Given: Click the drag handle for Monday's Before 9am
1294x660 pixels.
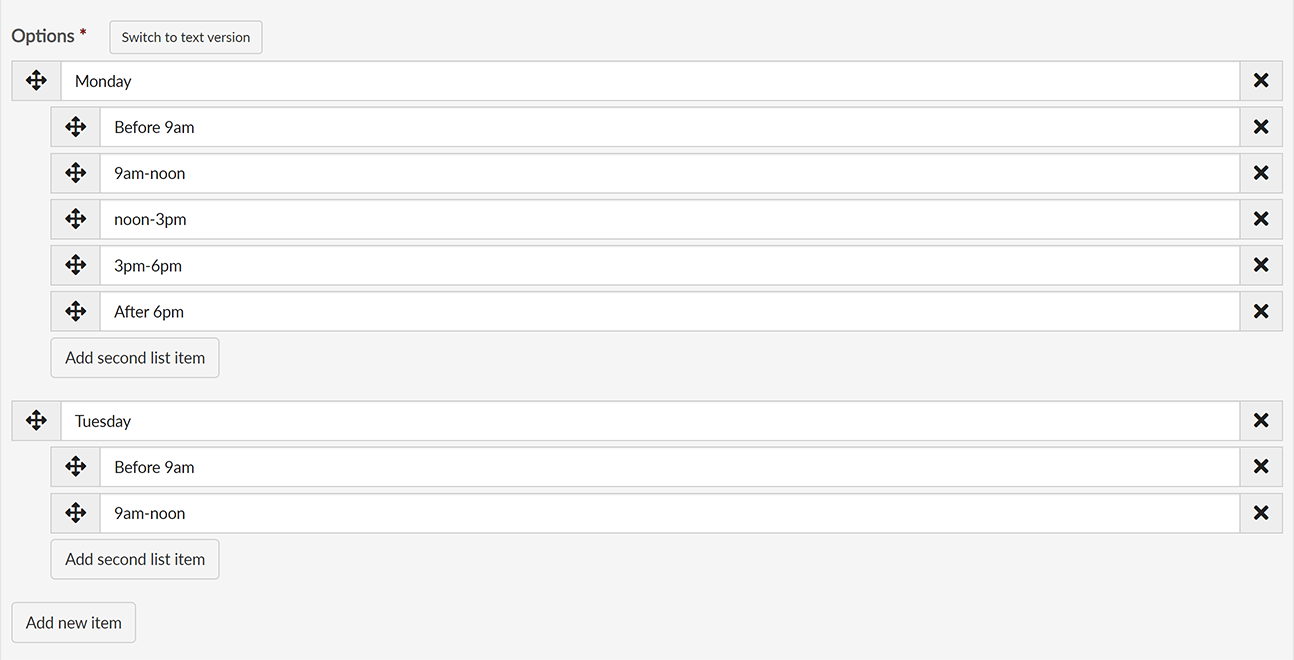Looking at the screenshot, I should coord(75,127).
